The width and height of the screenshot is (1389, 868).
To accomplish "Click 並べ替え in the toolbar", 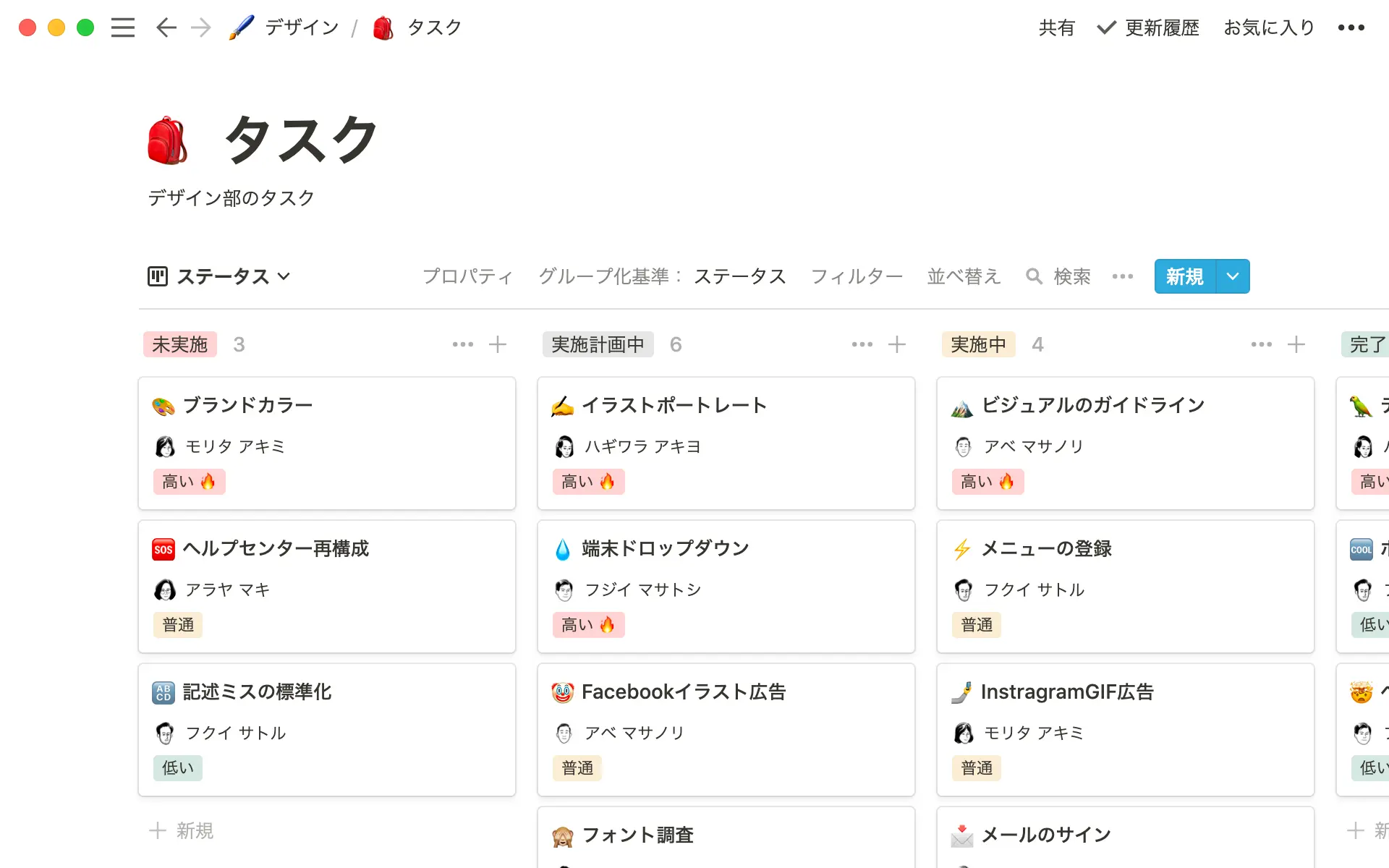I will tap(964, 276).
